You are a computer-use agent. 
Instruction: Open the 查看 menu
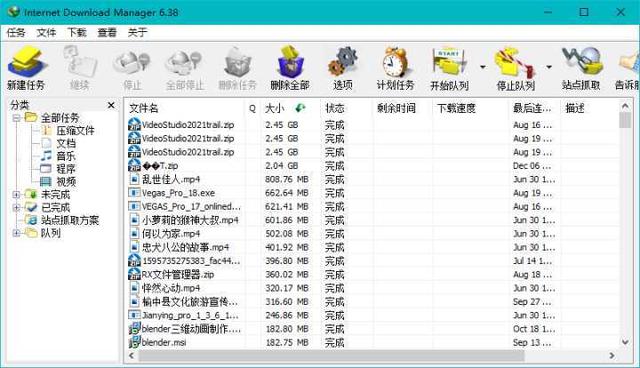pos(107,33)
